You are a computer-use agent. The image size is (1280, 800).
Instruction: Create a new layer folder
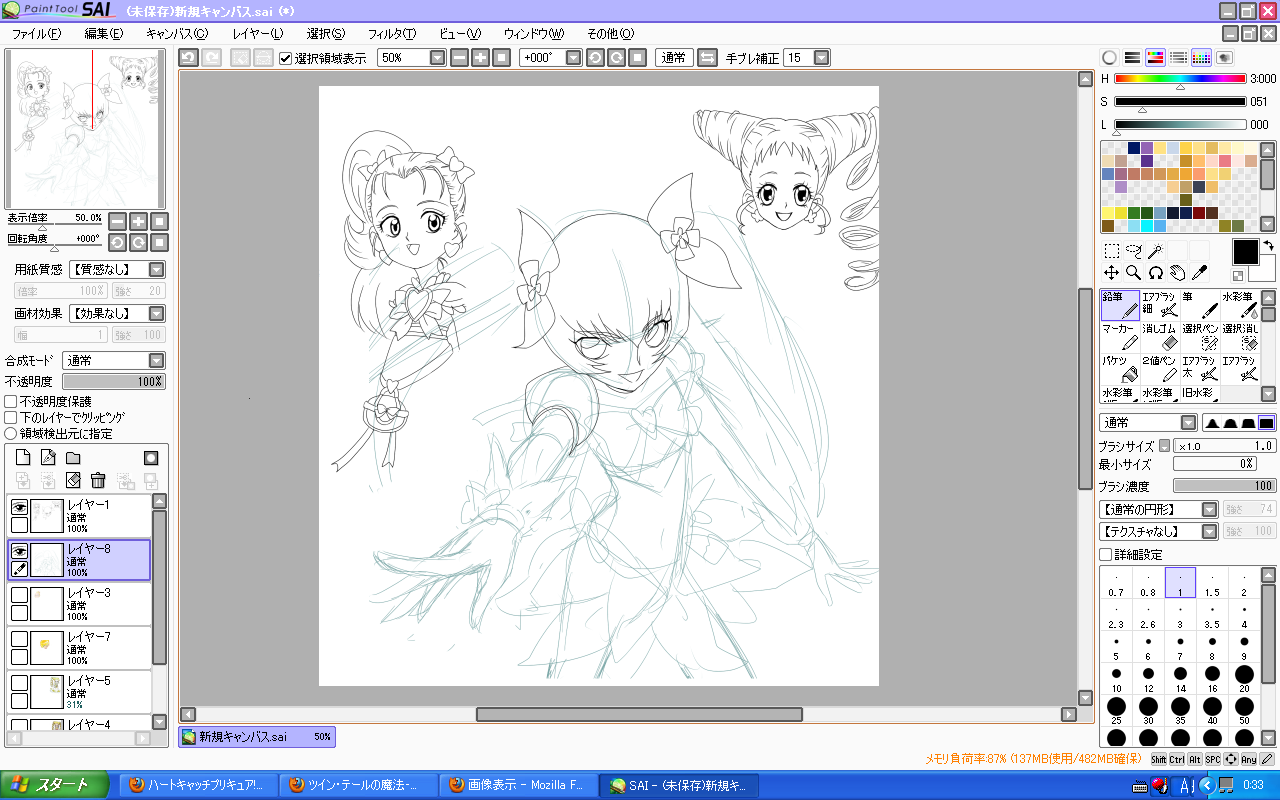73,458
